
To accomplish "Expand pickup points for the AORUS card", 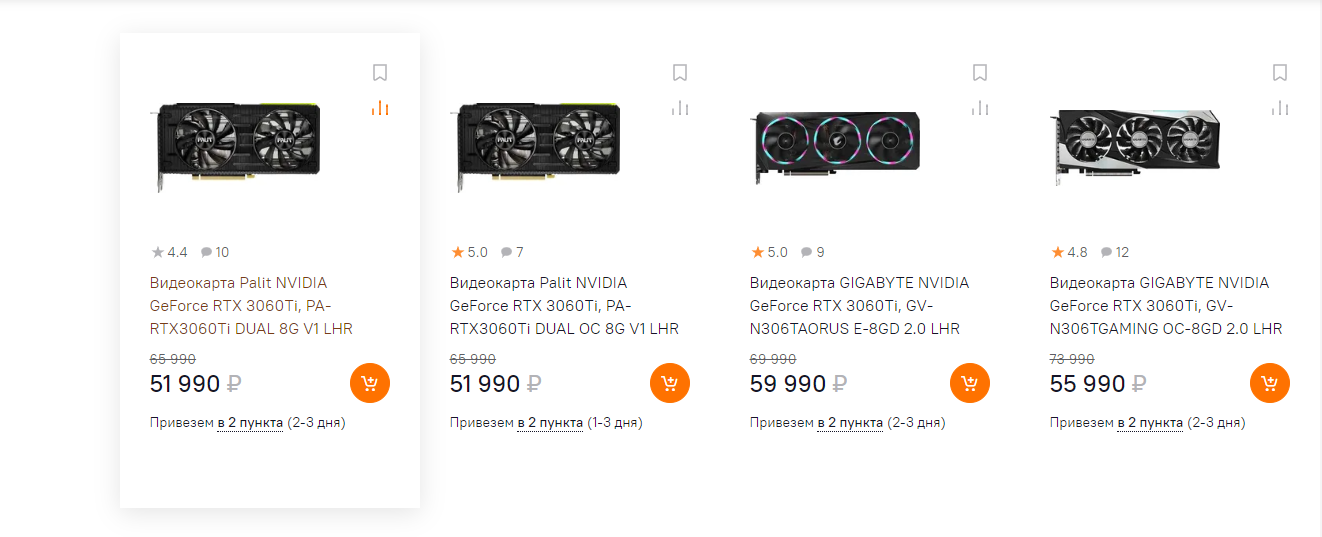I will [850, 423].
